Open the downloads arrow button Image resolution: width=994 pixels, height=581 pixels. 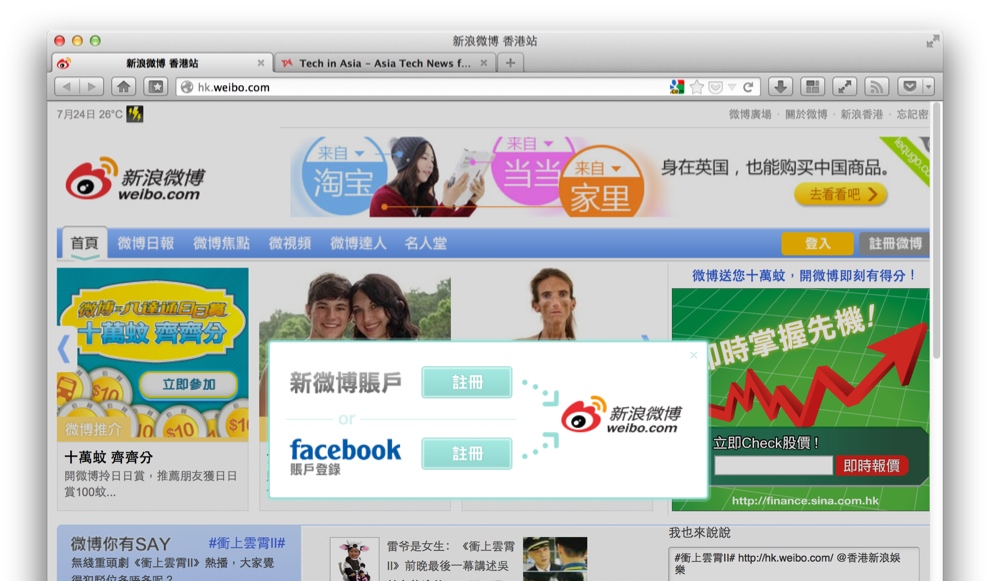781,87
